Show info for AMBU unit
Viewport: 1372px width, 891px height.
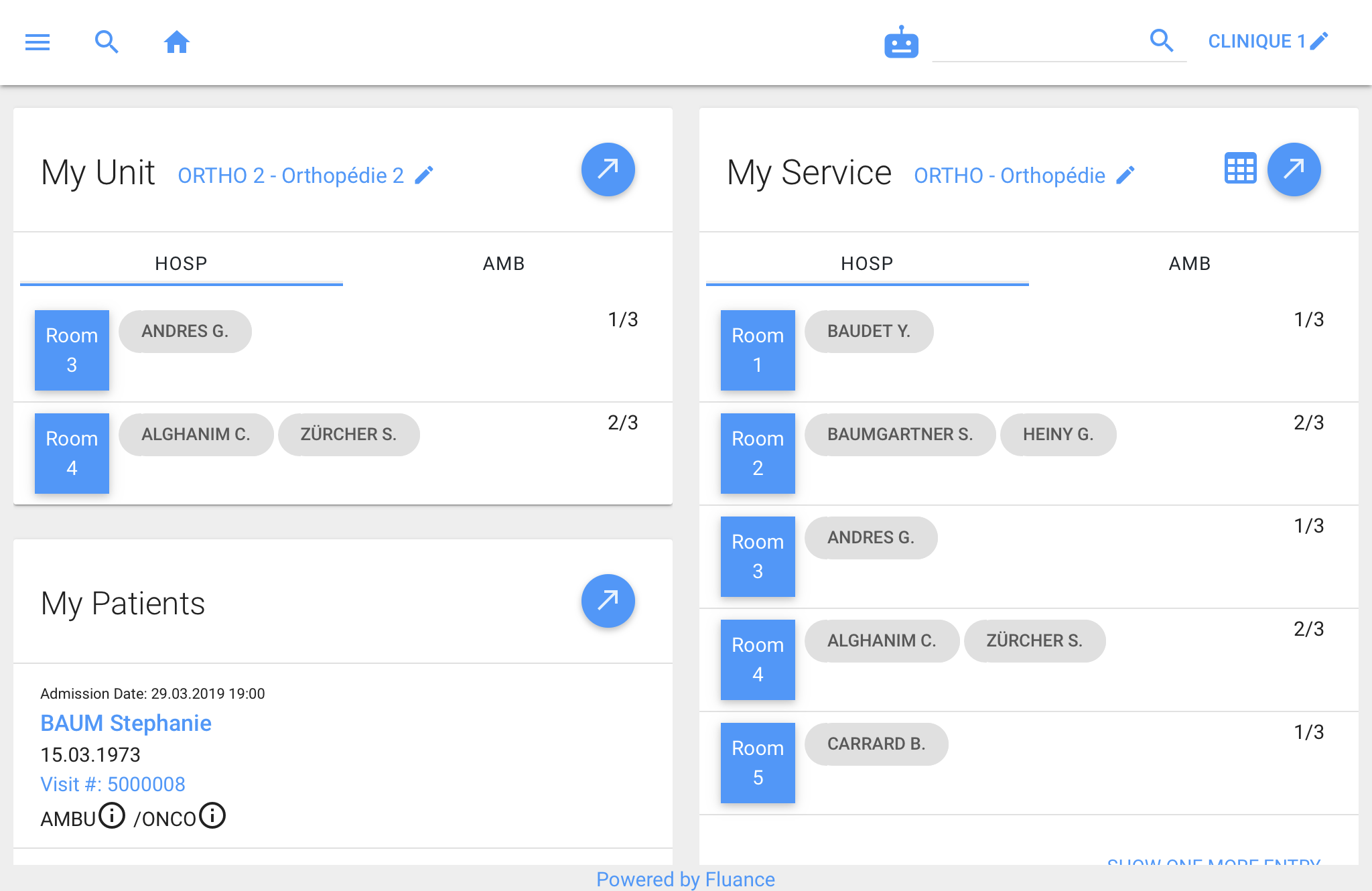[x=112, y=816]
